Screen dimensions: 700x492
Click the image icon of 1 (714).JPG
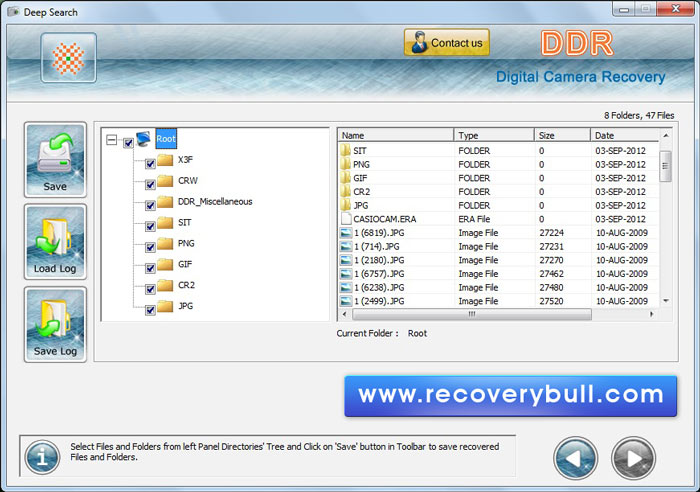[346, 246]
